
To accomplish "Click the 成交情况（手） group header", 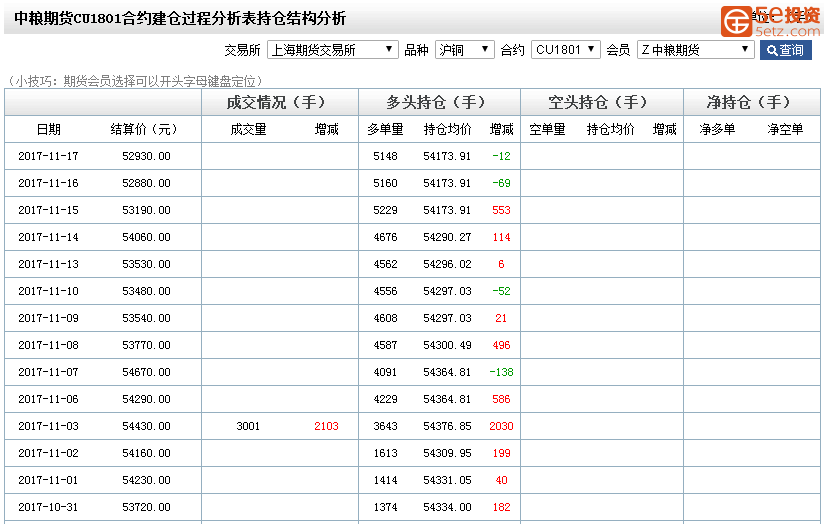I will coord(276,102).
